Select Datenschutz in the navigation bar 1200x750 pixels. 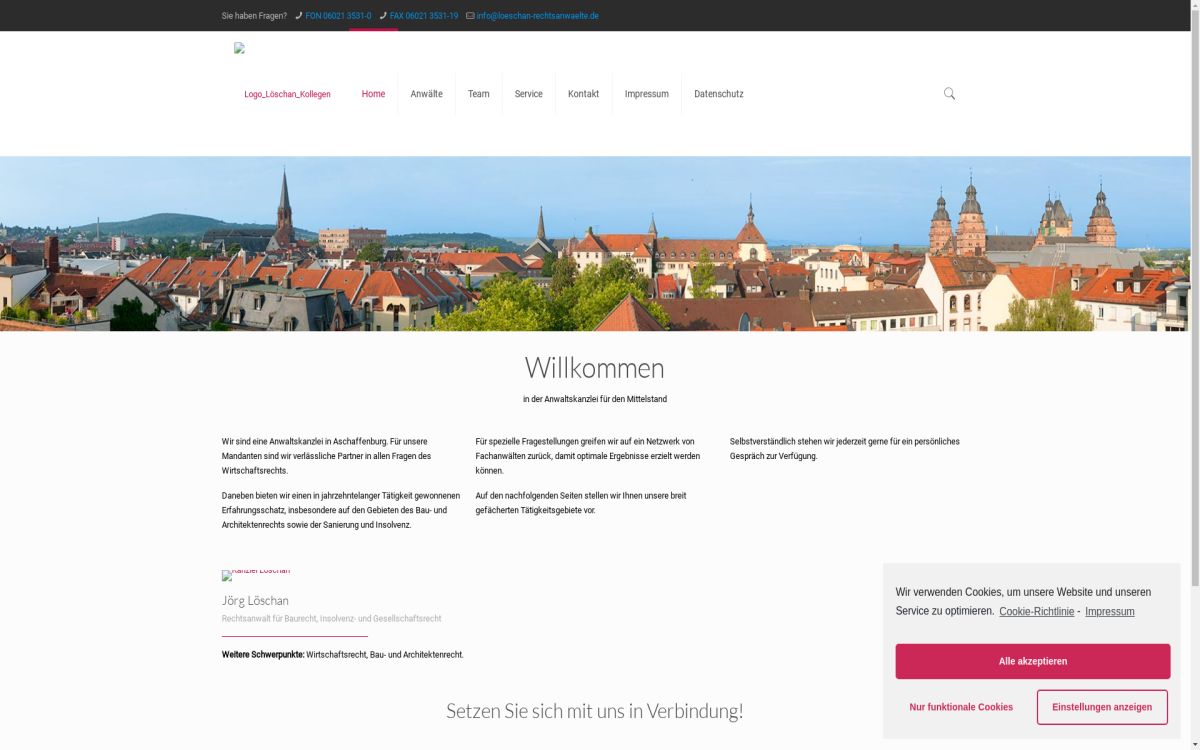(x=718, y=94)
